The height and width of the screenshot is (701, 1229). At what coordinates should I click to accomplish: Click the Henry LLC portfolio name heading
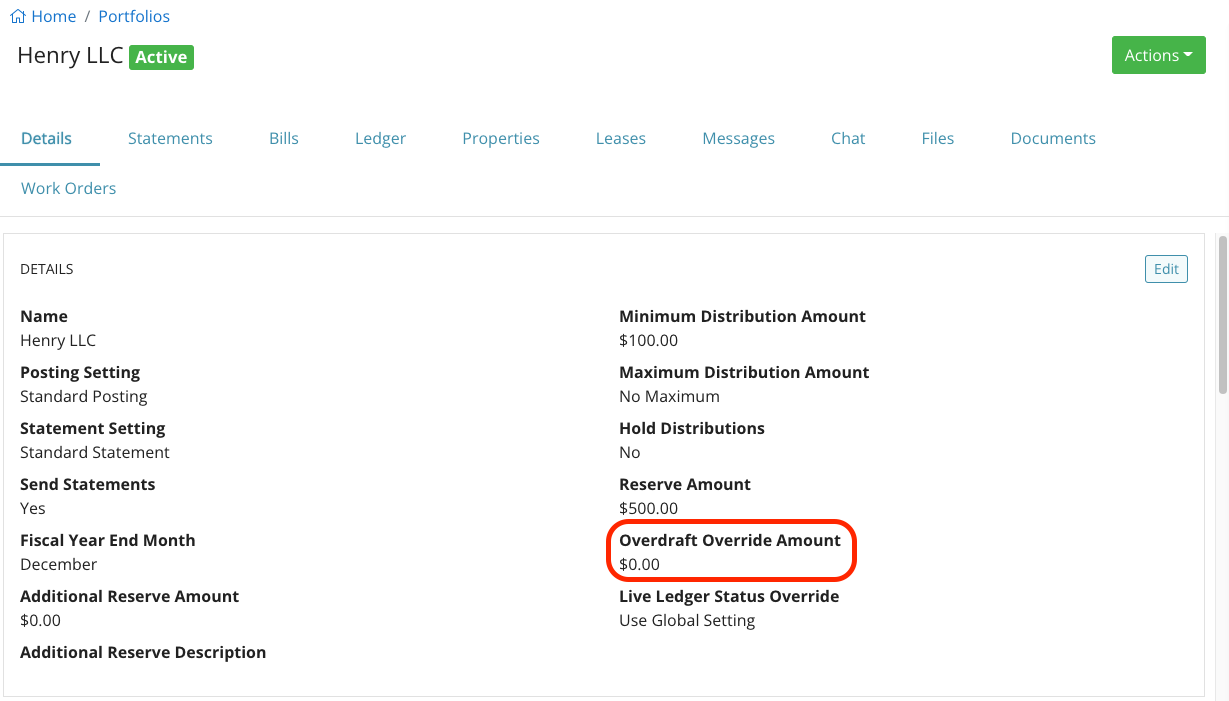tap(69, 56)
